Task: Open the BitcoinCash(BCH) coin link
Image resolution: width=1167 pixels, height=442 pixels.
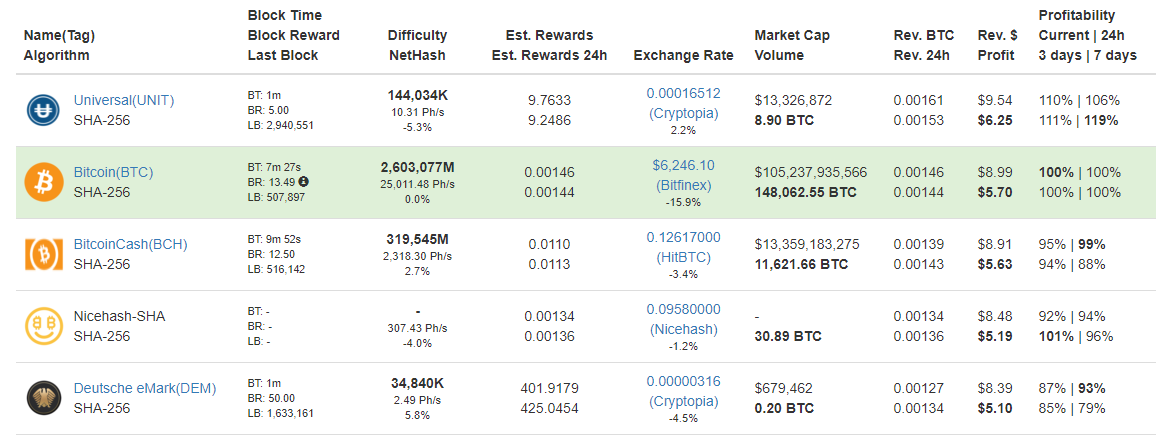Action: [x=130, y=244]
